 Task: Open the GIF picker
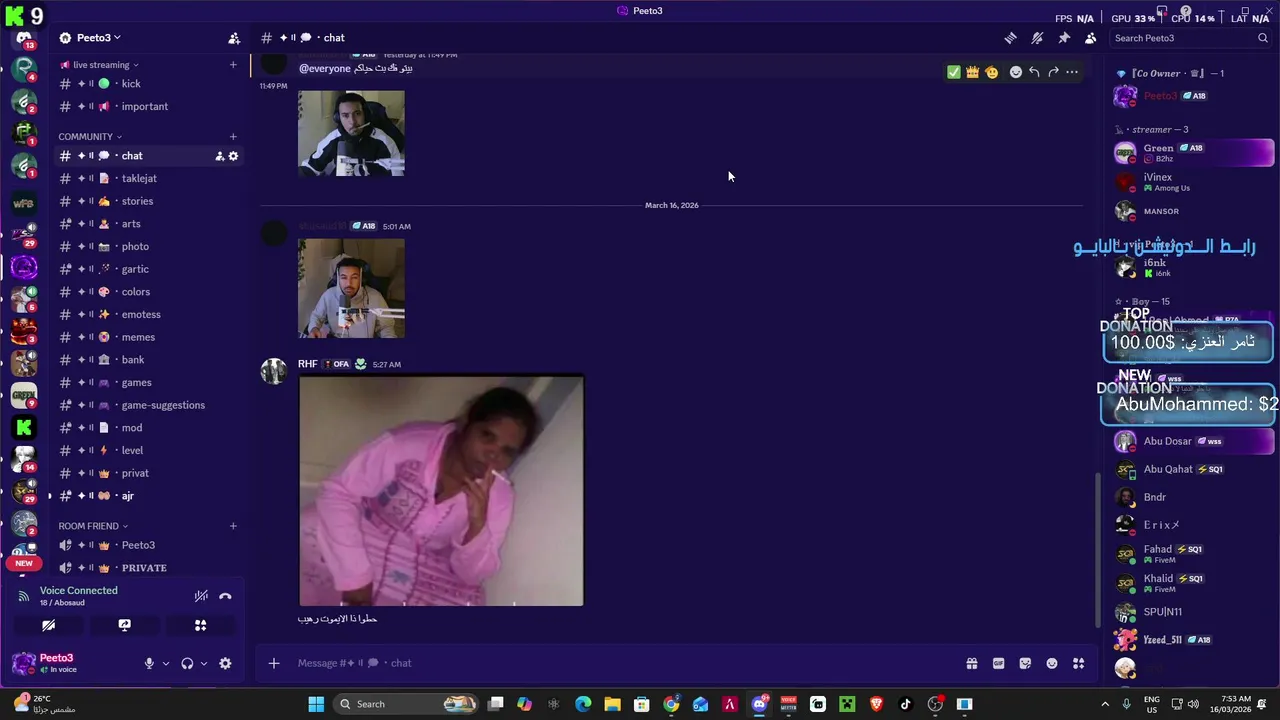point(998,663)
